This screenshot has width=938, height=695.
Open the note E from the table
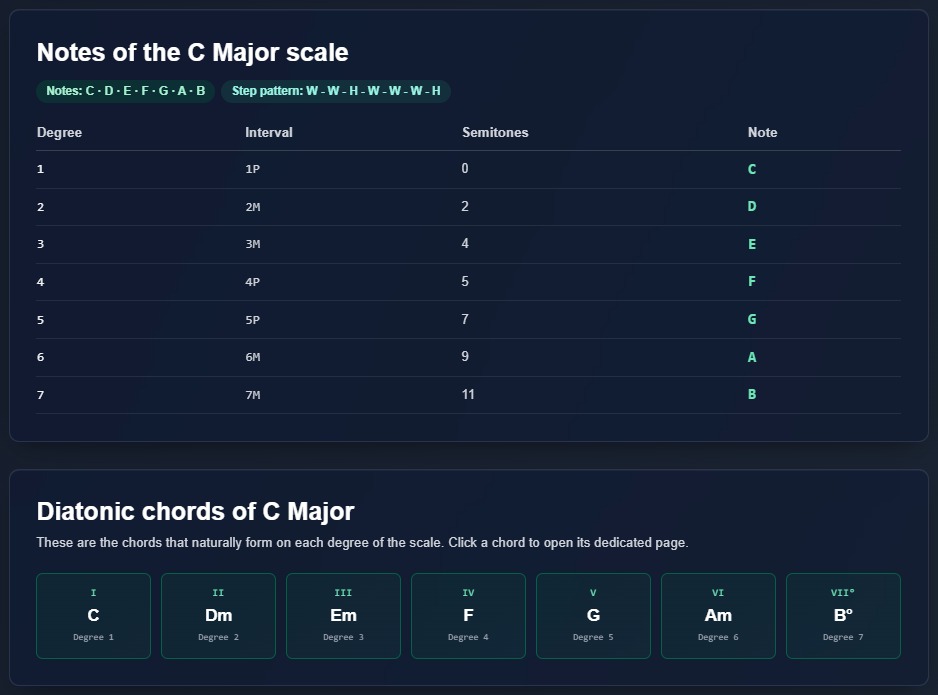[x=751, y=244]
